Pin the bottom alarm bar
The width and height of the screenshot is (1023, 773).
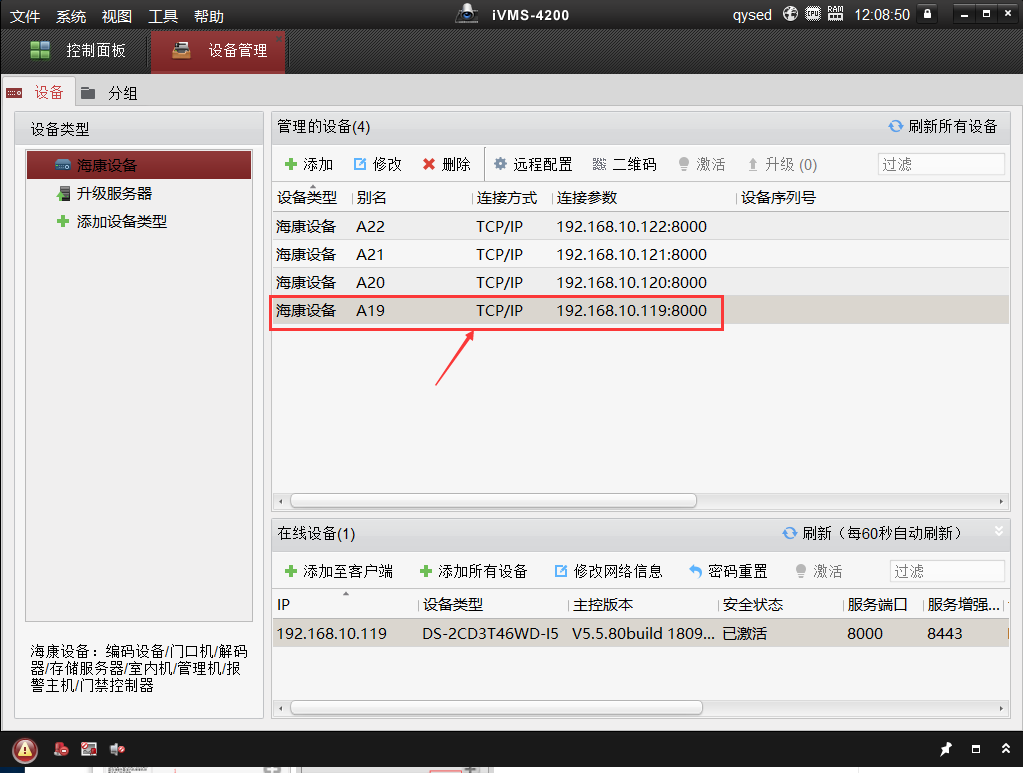point(946,749)
